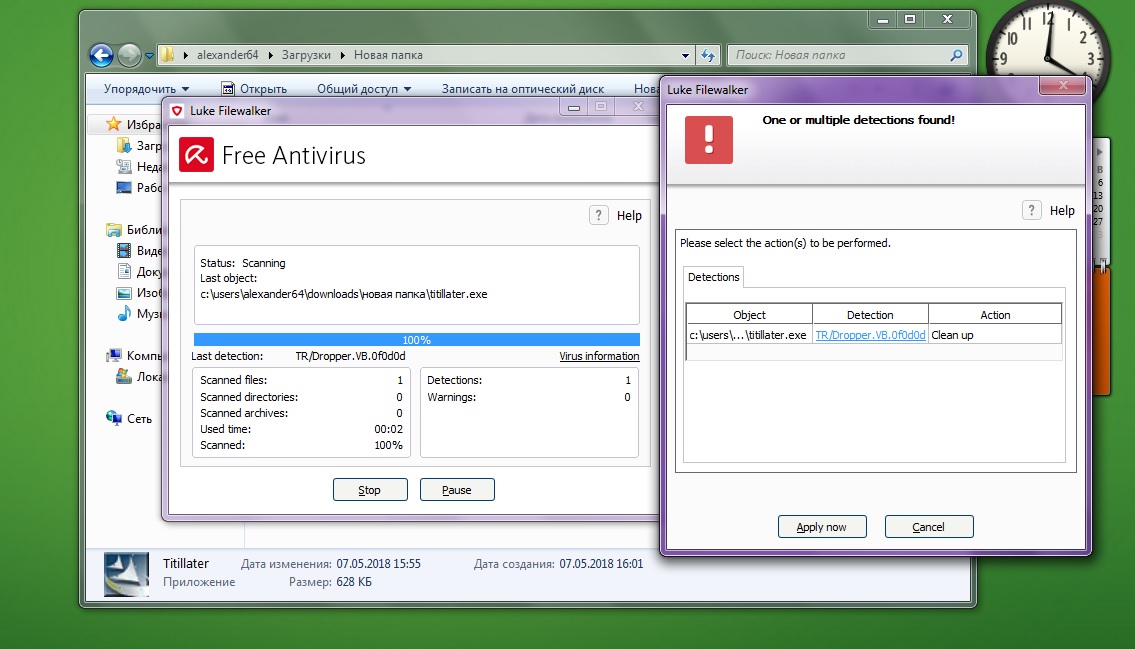Viewport: 1135px width, 649px height.
Task: Click the Action column header
Action: pos(995,315)
